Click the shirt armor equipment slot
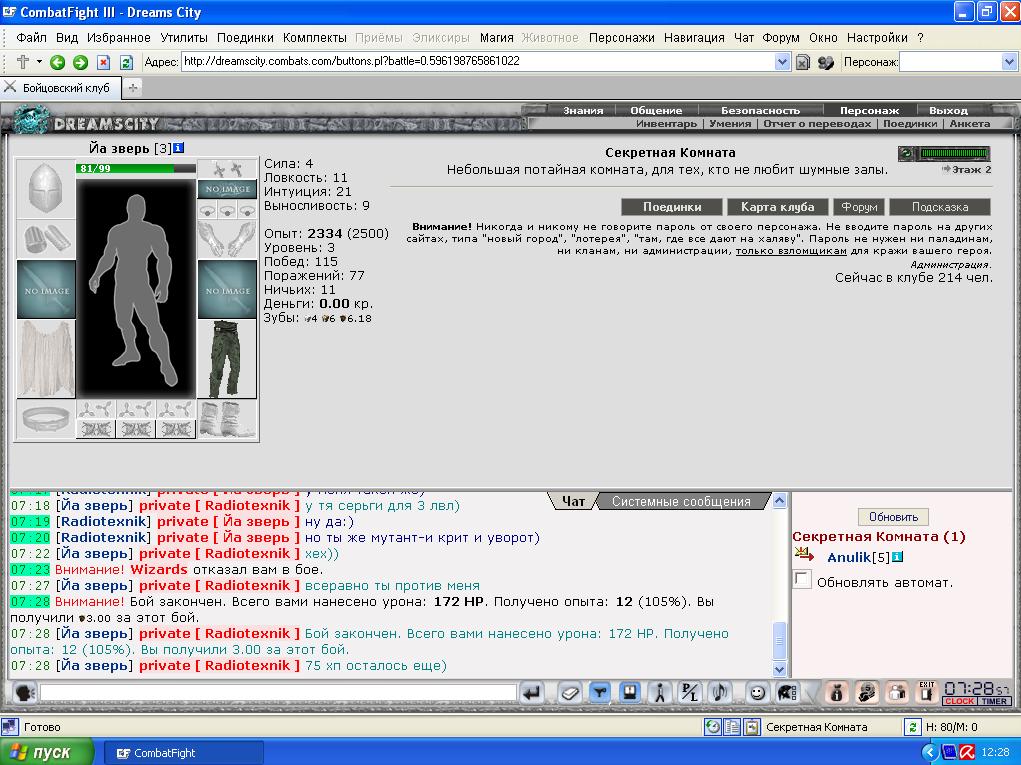The image size is (1021, 765). [x=46, y=359]
